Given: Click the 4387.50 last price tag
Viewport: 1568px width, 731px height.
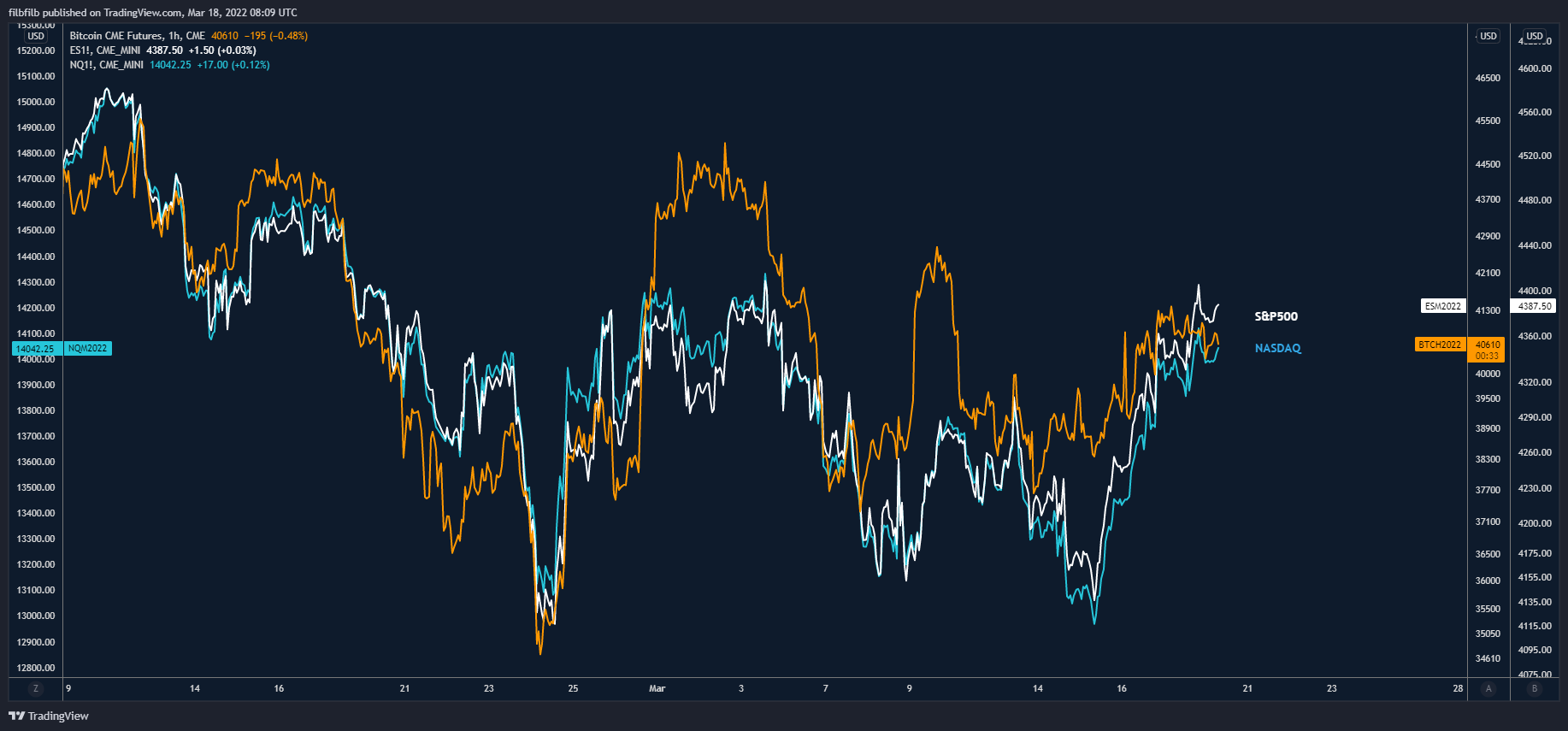Looking at the screenshot, I should (1535, 306).
